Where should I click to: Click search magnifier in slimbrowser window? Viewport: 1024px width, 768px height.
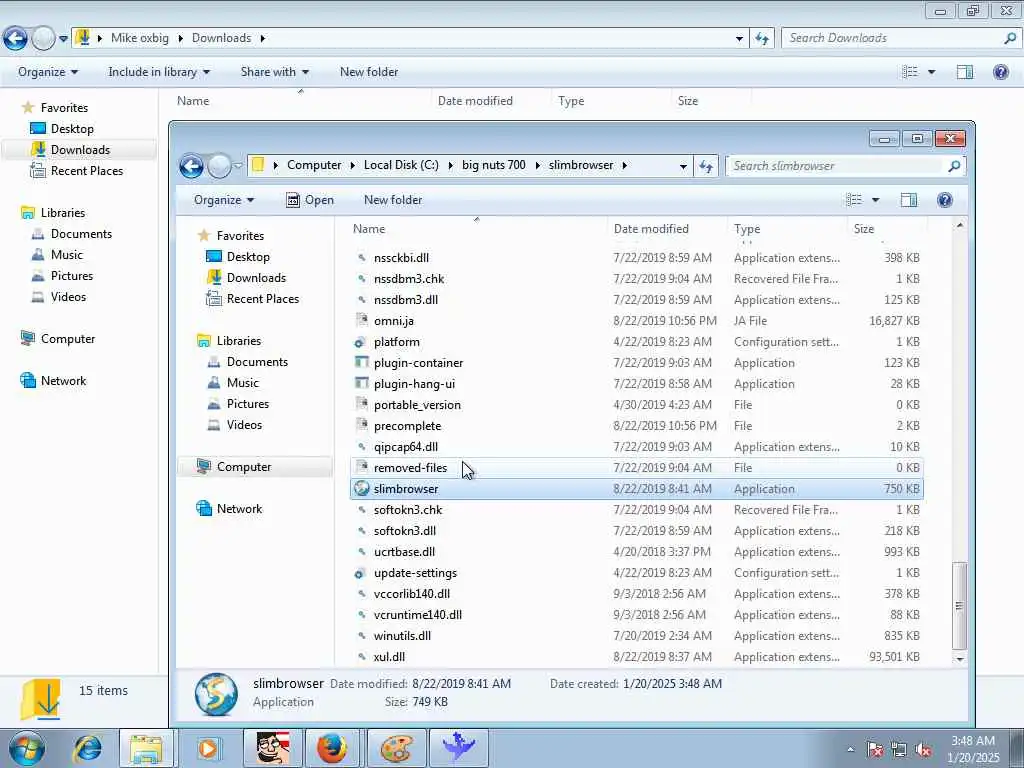pos(953,166)
